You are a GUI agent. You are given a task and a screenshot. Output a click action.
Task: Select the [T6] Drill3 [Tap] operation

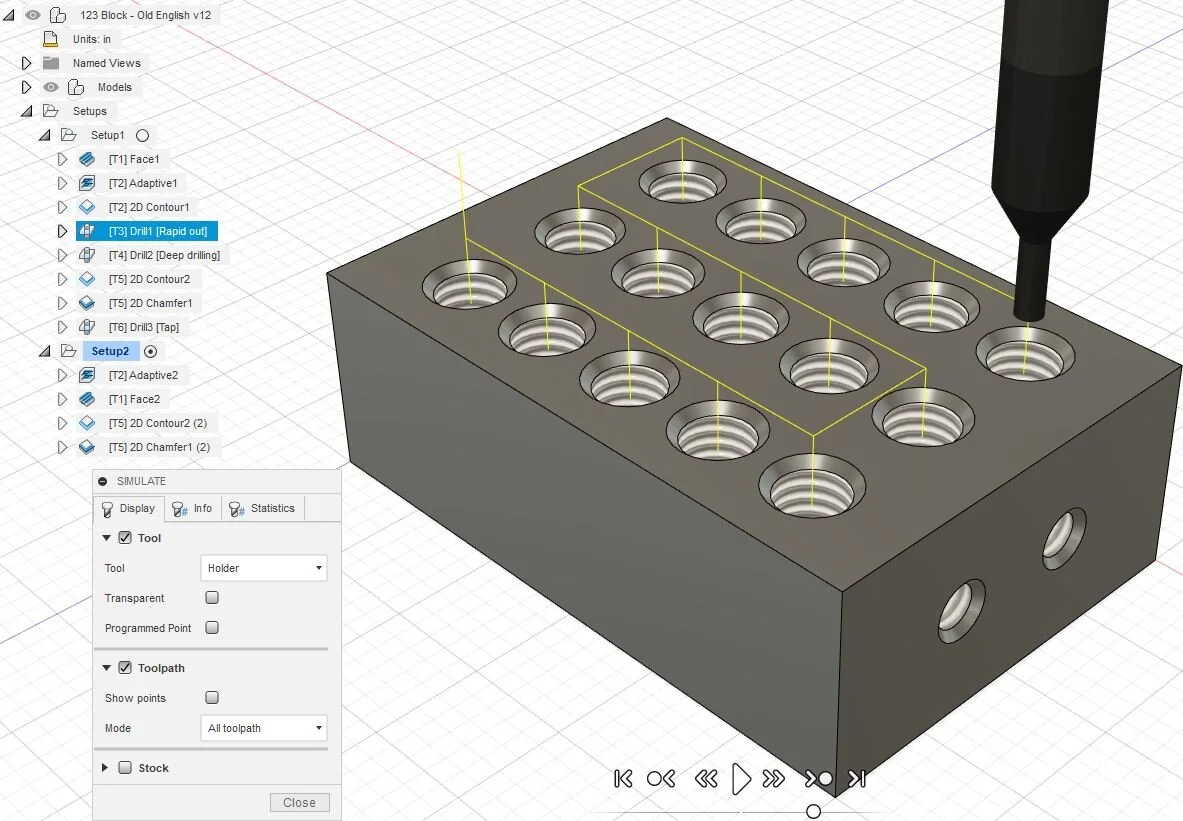click(x=144, y=327)
